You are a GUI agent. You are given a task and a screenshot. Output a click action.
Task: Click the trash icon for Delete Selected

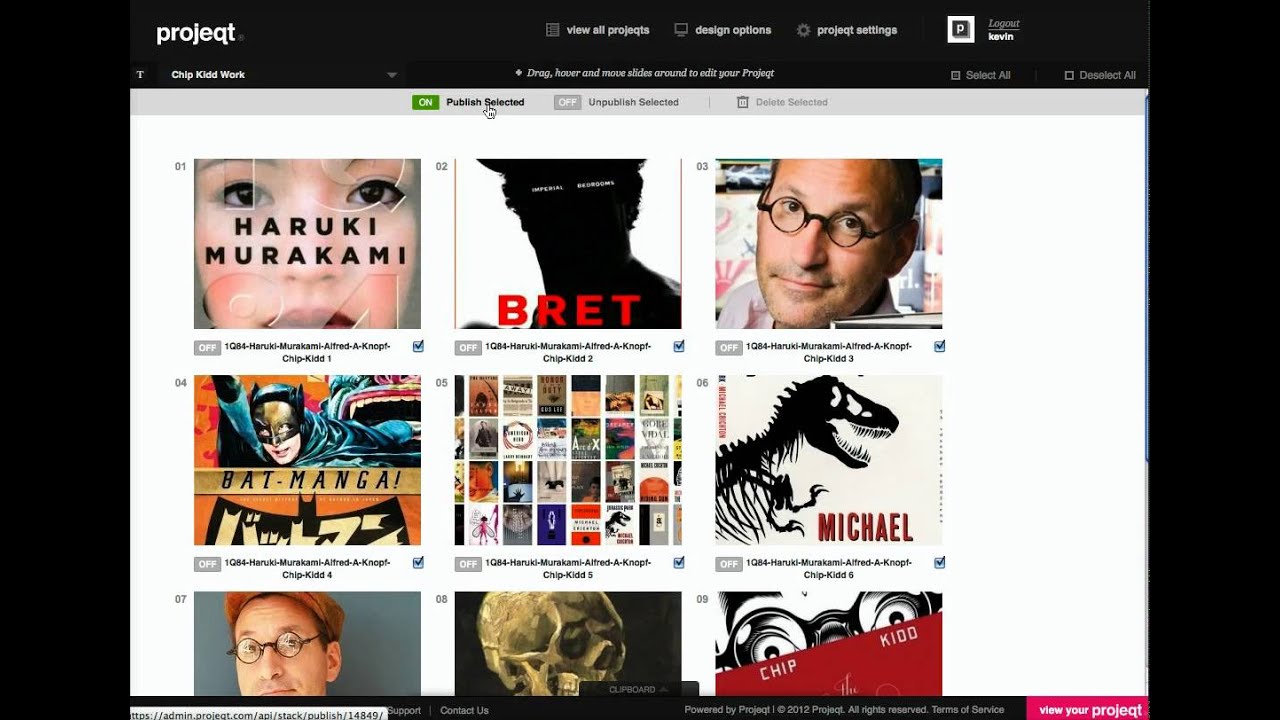743,102
